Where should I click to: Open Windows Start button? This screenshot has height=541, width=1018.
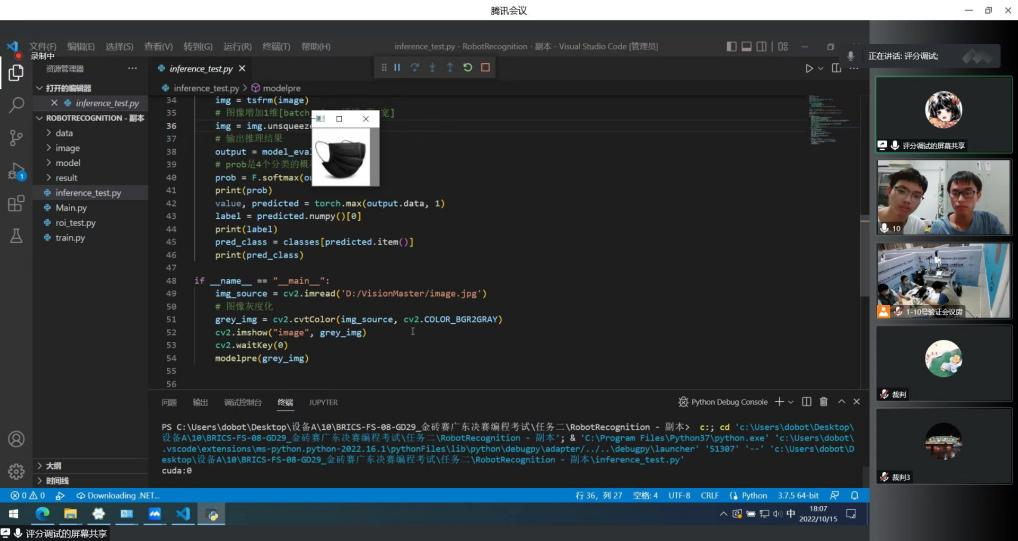coord(14,514)
